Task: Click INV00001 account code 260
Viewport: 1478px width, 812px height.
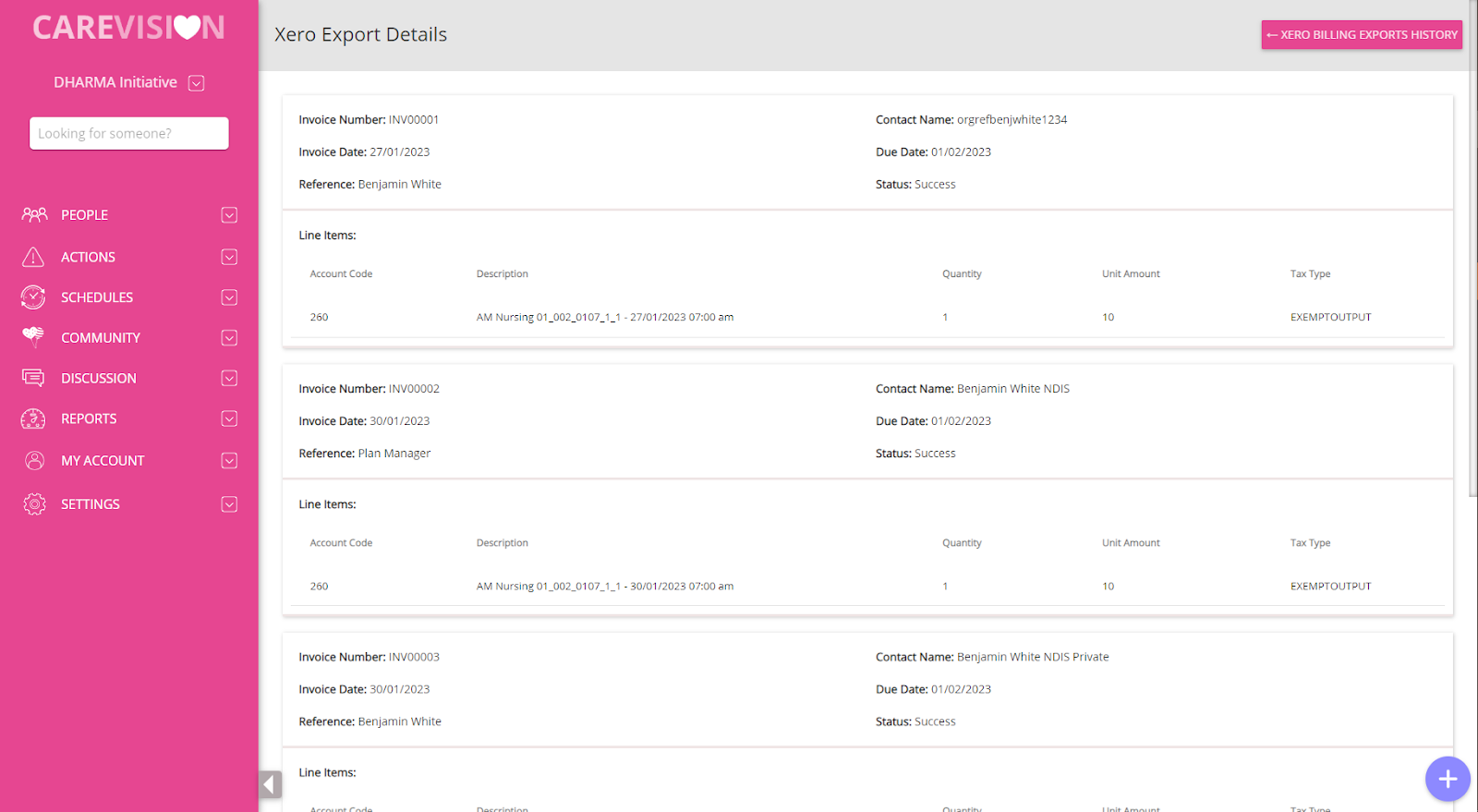Action: click(319, 317)
